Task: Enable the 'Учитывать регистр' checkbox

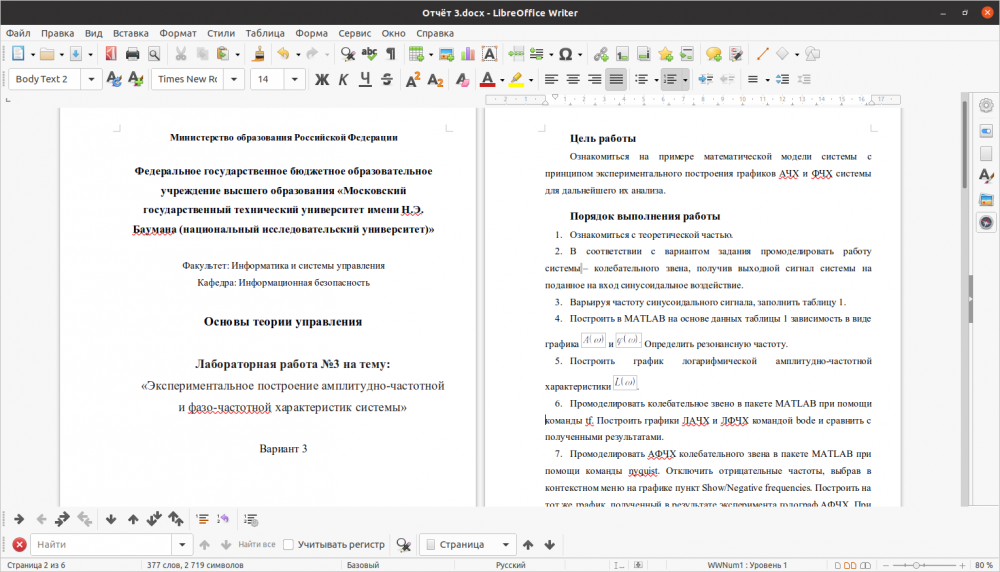Action: pos(289,545)
